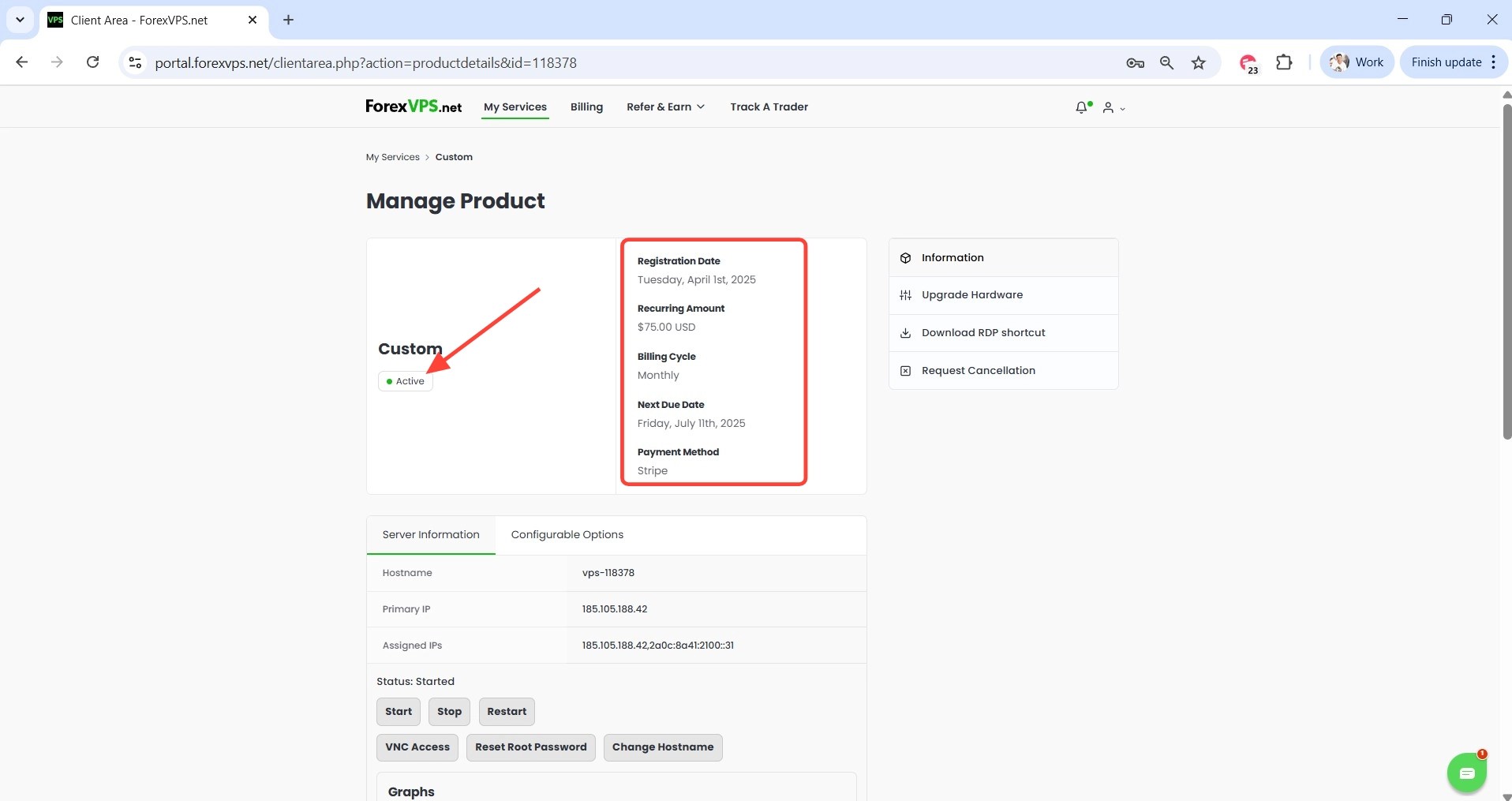Open VNC Access
This screenshot has height=801, width=1512.
pyautogui.click(x=417, y=747)
